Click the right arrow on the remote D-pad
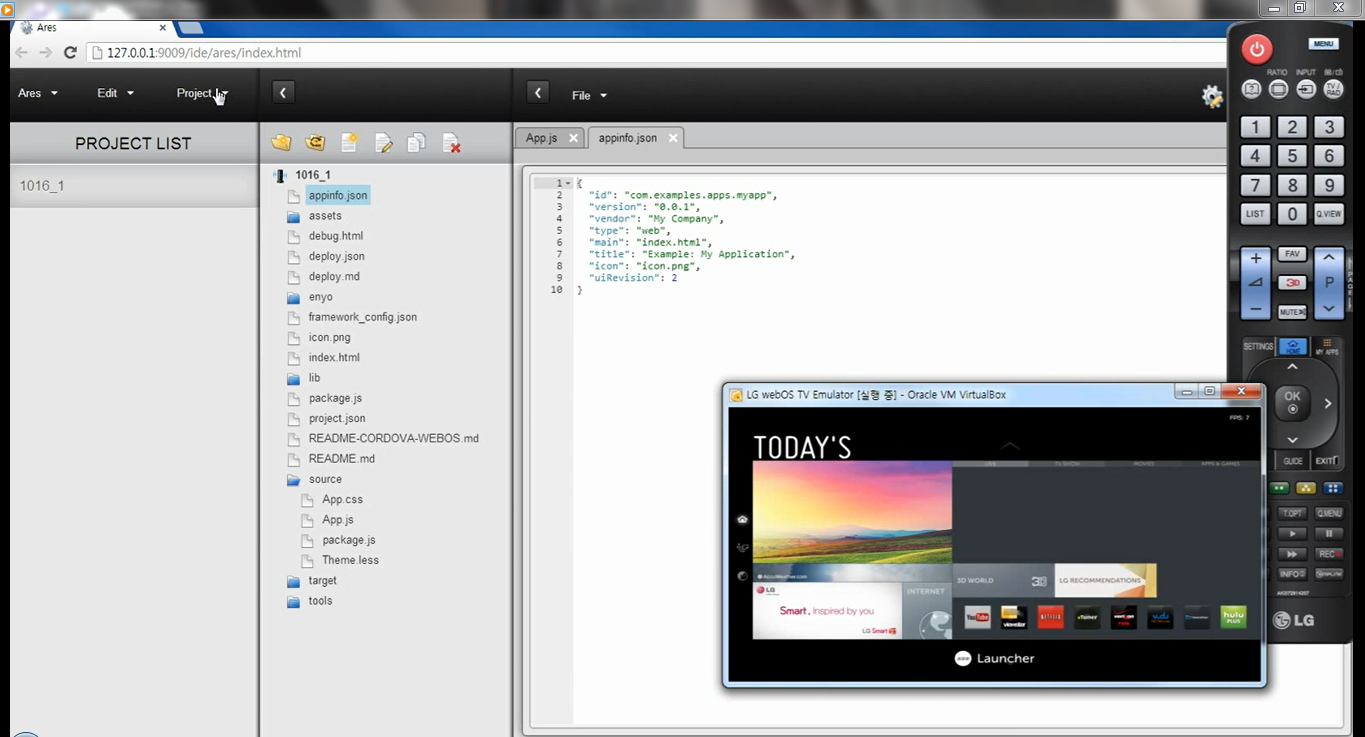 coord(1328,403)
